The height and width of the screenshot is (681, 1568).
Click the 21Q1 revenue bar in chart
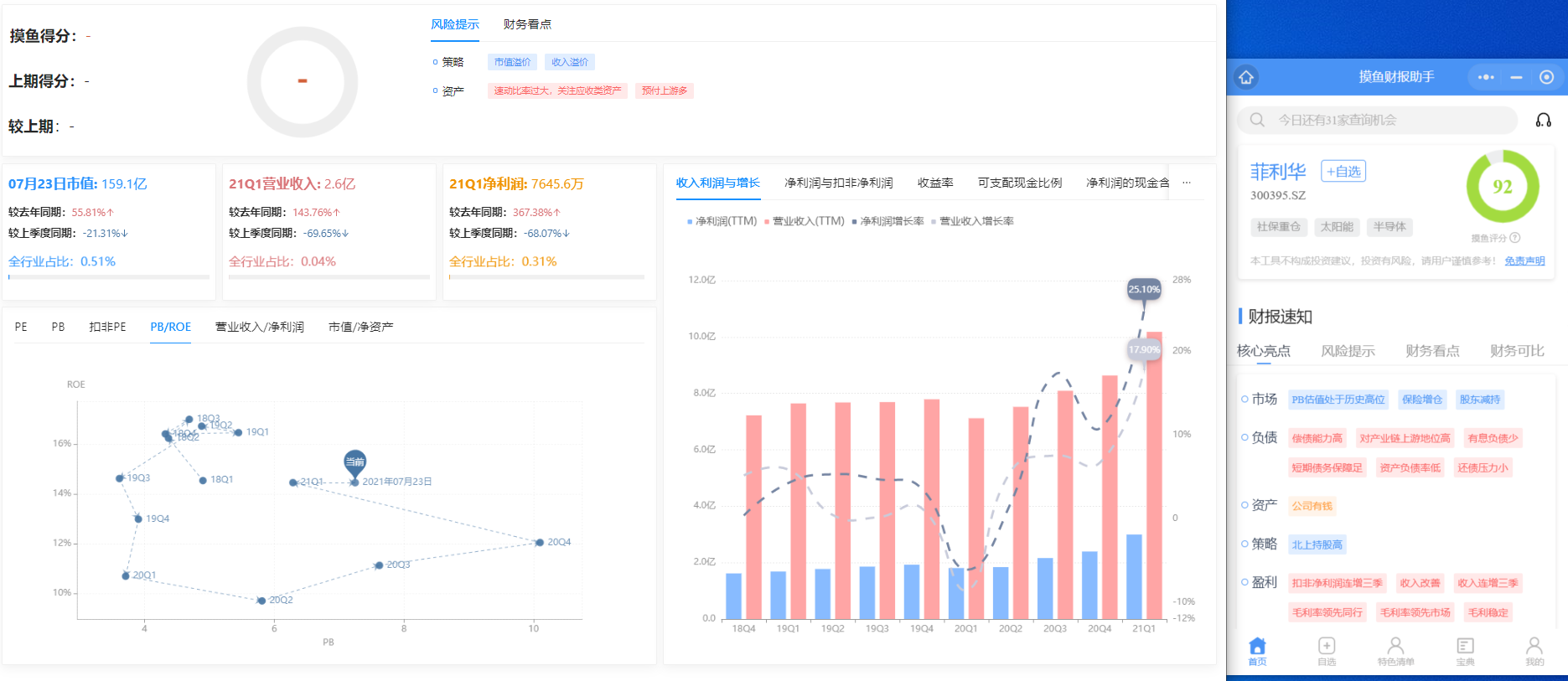point(1154,475)
